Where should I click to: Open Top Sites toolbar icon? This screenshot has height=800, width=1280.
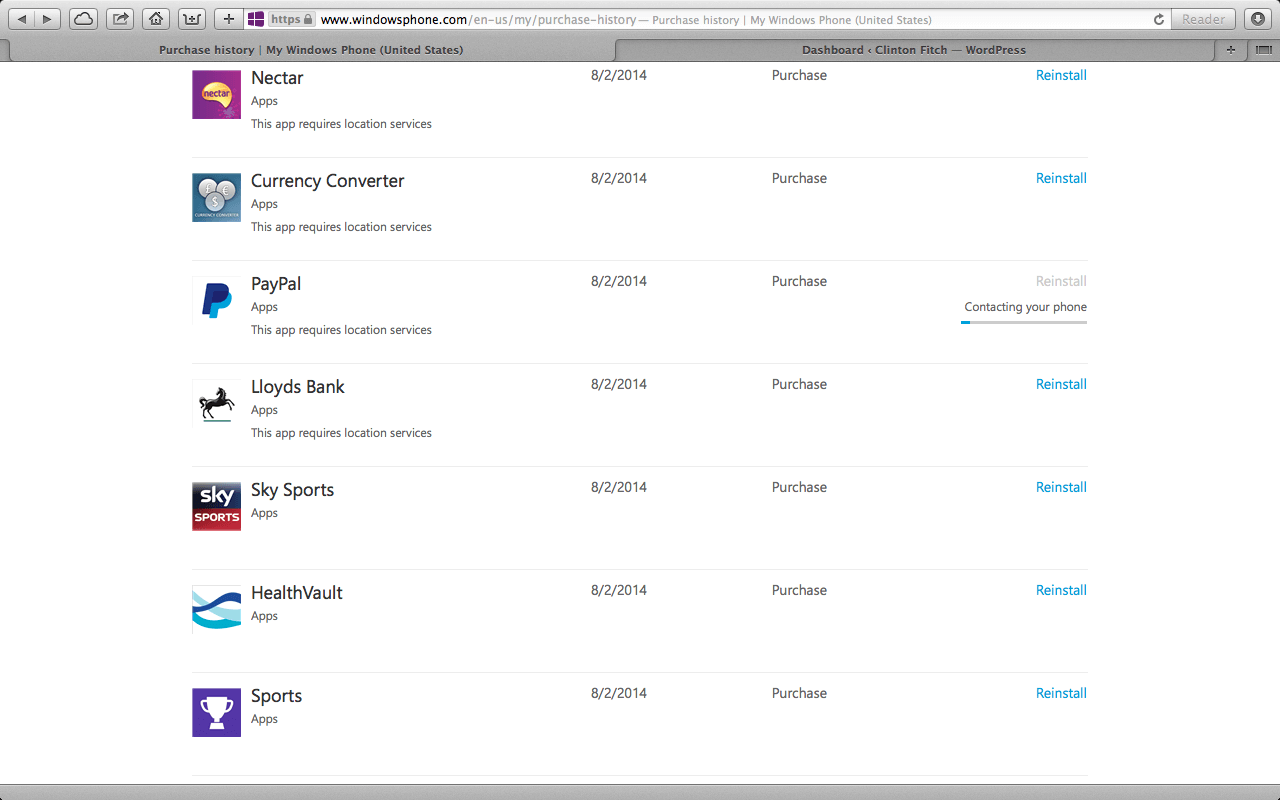tap(191, 19)
